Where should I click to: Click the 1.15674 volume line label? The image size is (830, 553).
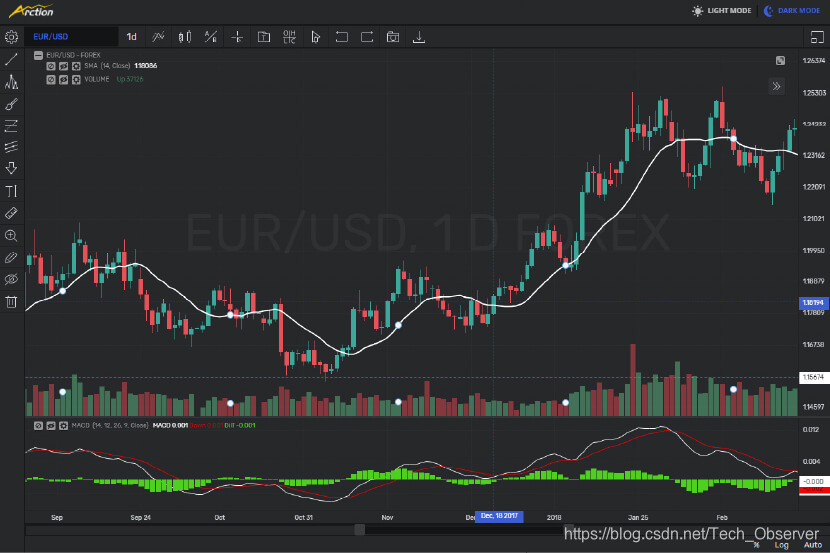click(x=813, y=377)
